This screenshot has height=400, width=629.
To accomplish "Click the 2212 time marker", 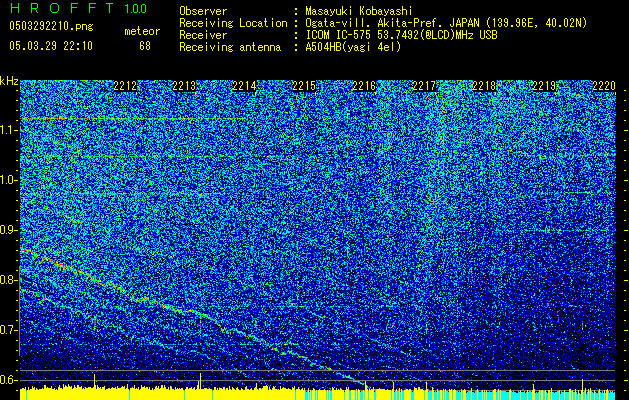I will (125, 86).
